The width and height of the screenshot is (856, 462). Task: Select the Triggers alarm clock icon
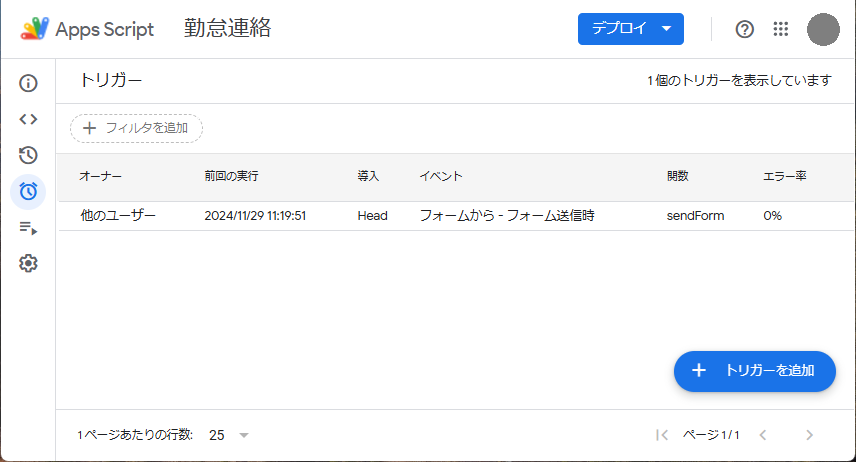(28, 192)
